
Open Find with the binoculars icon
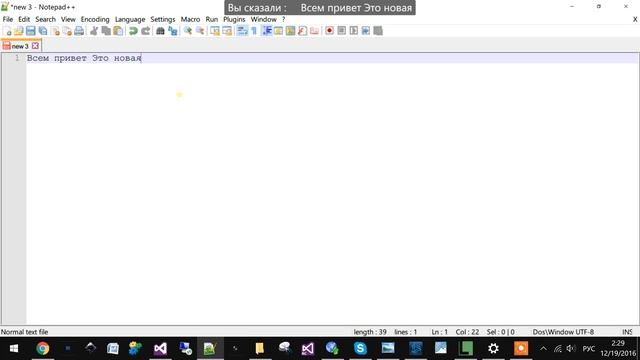160,31
